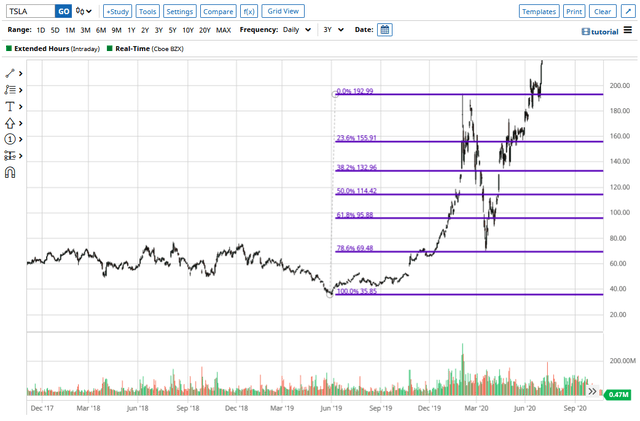Select the 5Y range
This screenshot has width=640, height=421.
pos(173,30)
